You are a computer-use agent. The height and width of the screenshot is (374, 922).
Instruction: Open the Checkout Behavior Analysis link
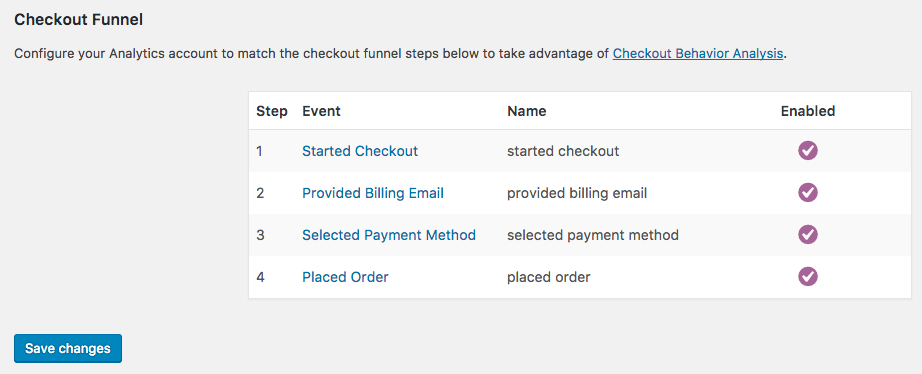tap(698, 54)
